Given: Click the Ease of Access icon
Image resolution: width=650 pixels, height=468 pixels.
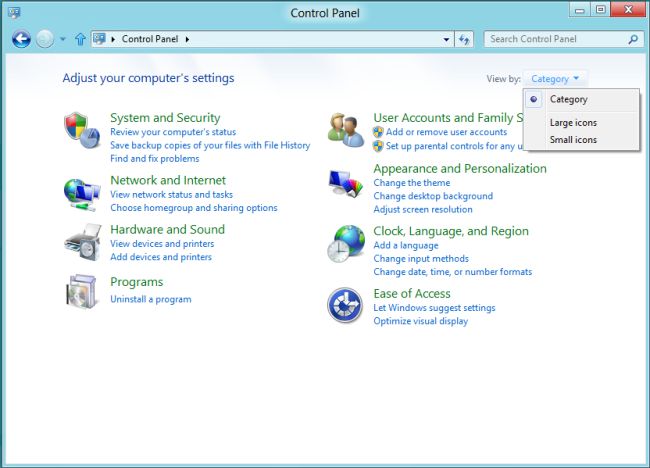Looking at the screenshot, I should [x=345, y=306].
